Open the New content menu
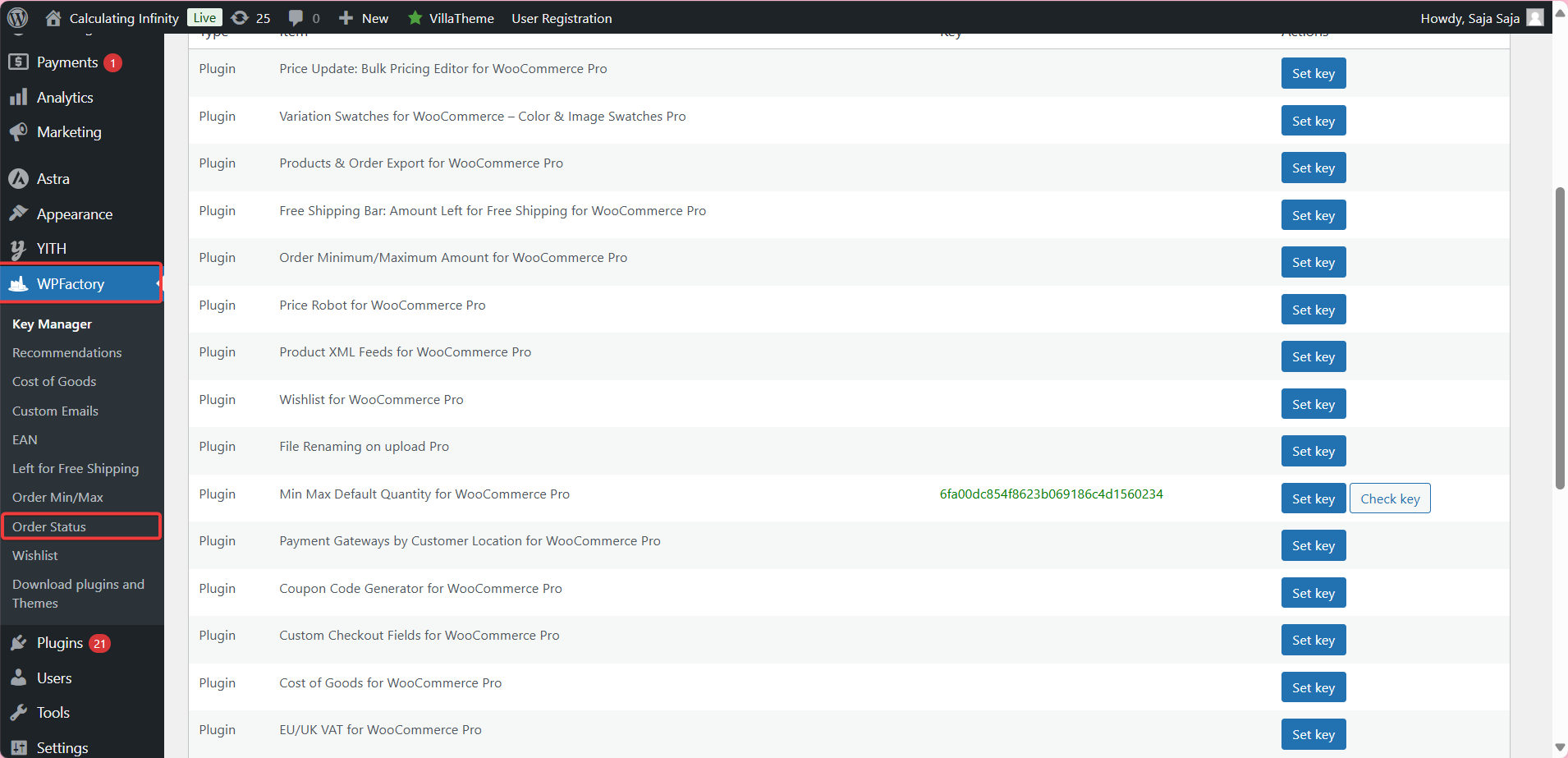This screenshot has width=1568, height=758. [x=364, y=18]
